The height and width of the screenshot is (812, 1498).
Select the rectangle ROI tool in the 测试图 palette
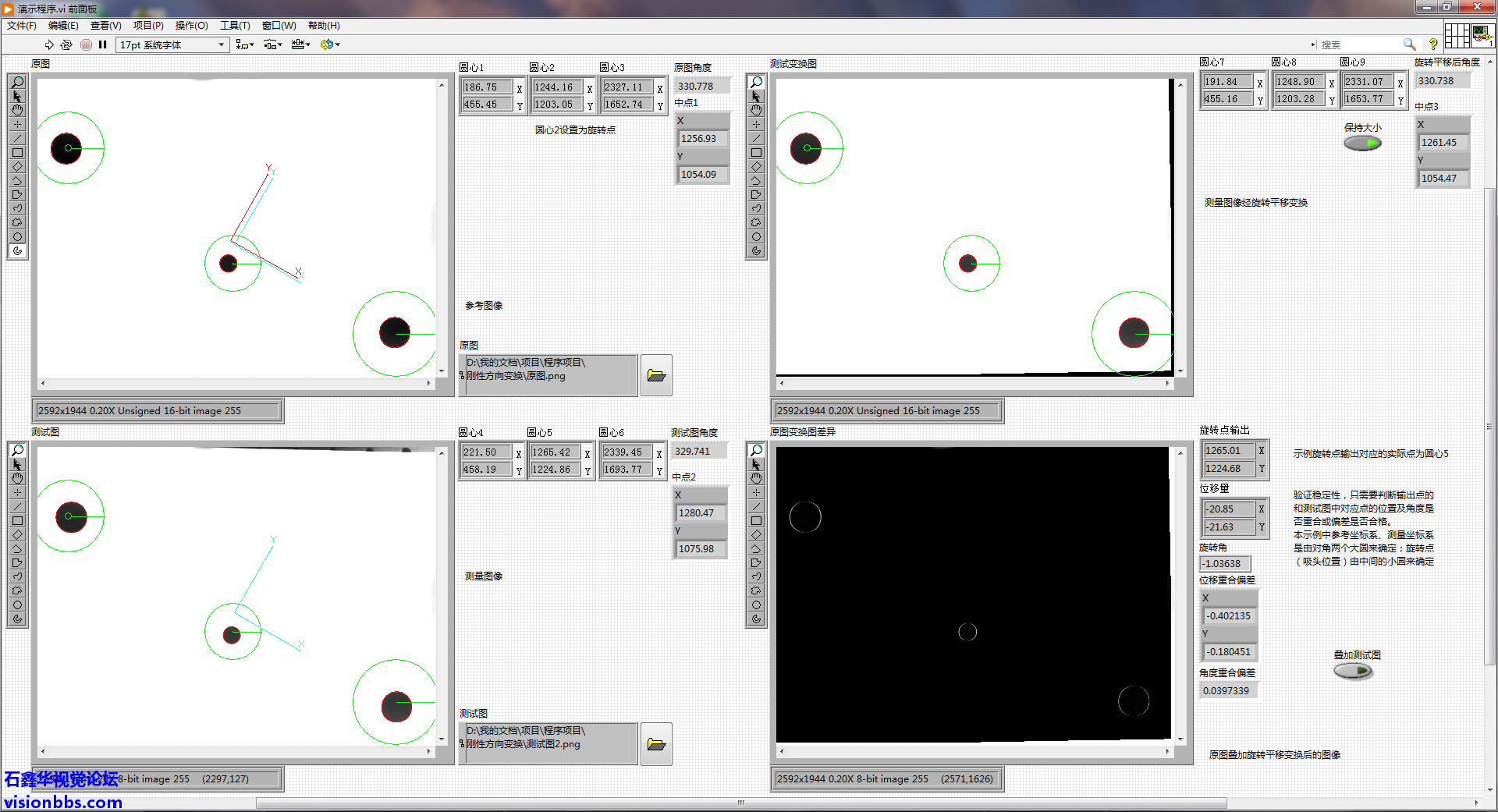click(x=17, y=521)
